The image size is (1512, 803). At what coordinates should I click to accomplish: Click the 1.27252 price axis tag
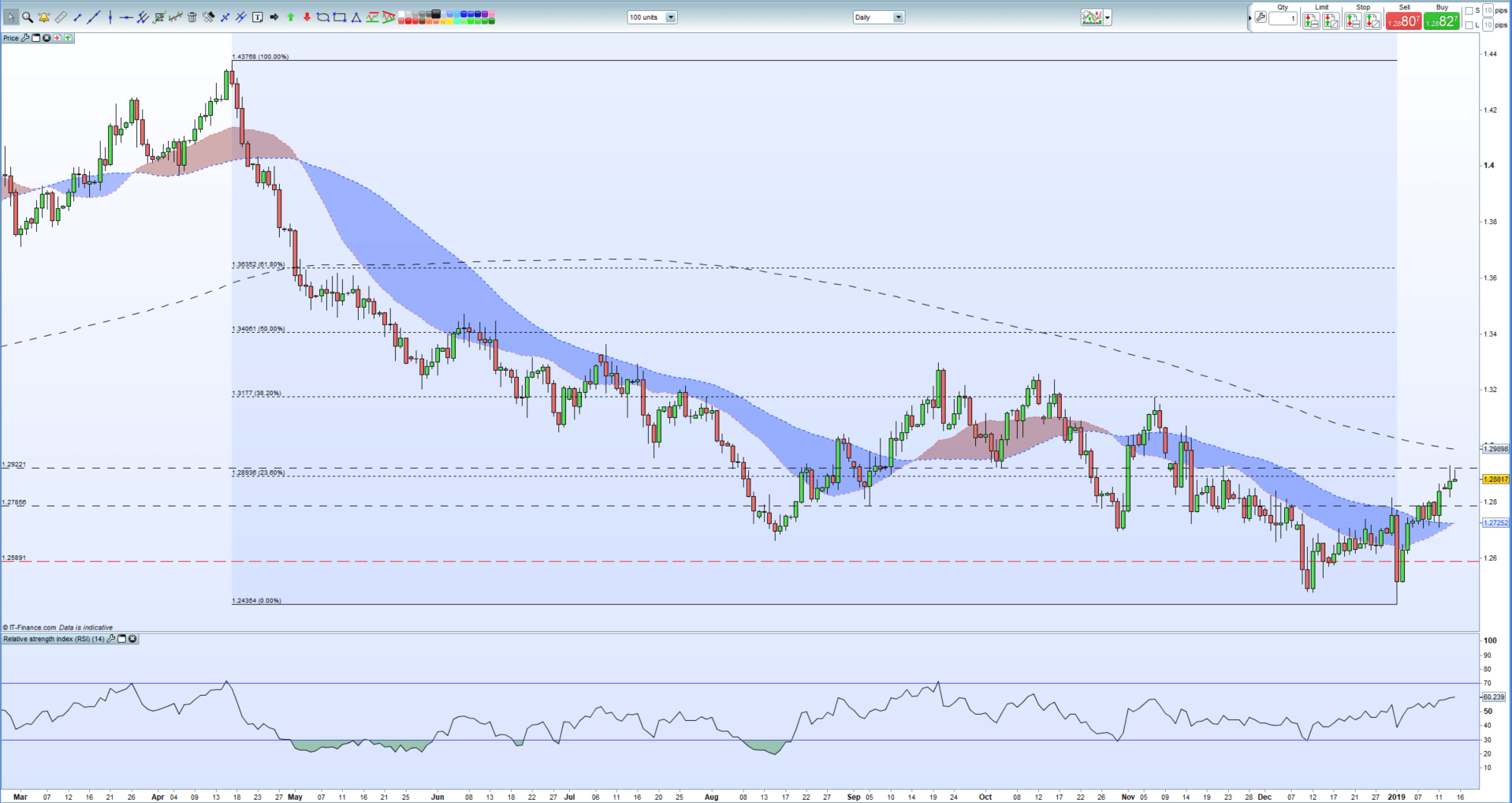click(1495, 522)
